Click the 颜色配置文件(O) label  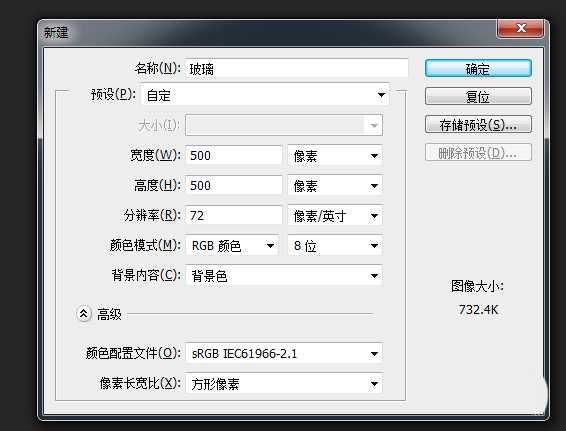click(x=133, y=353)
